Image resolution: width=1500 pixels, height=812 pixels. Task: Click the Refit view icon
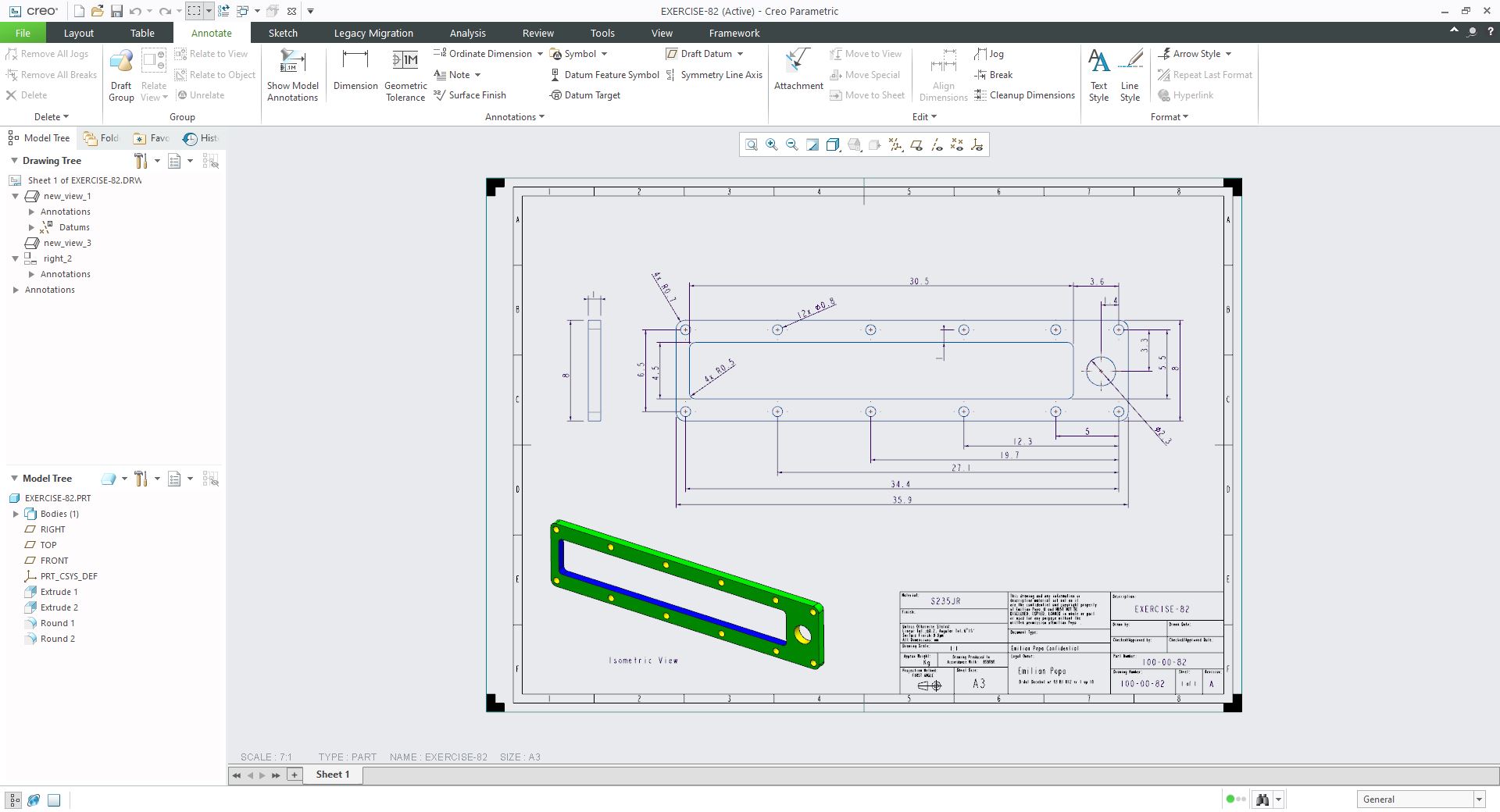[752, 145]
